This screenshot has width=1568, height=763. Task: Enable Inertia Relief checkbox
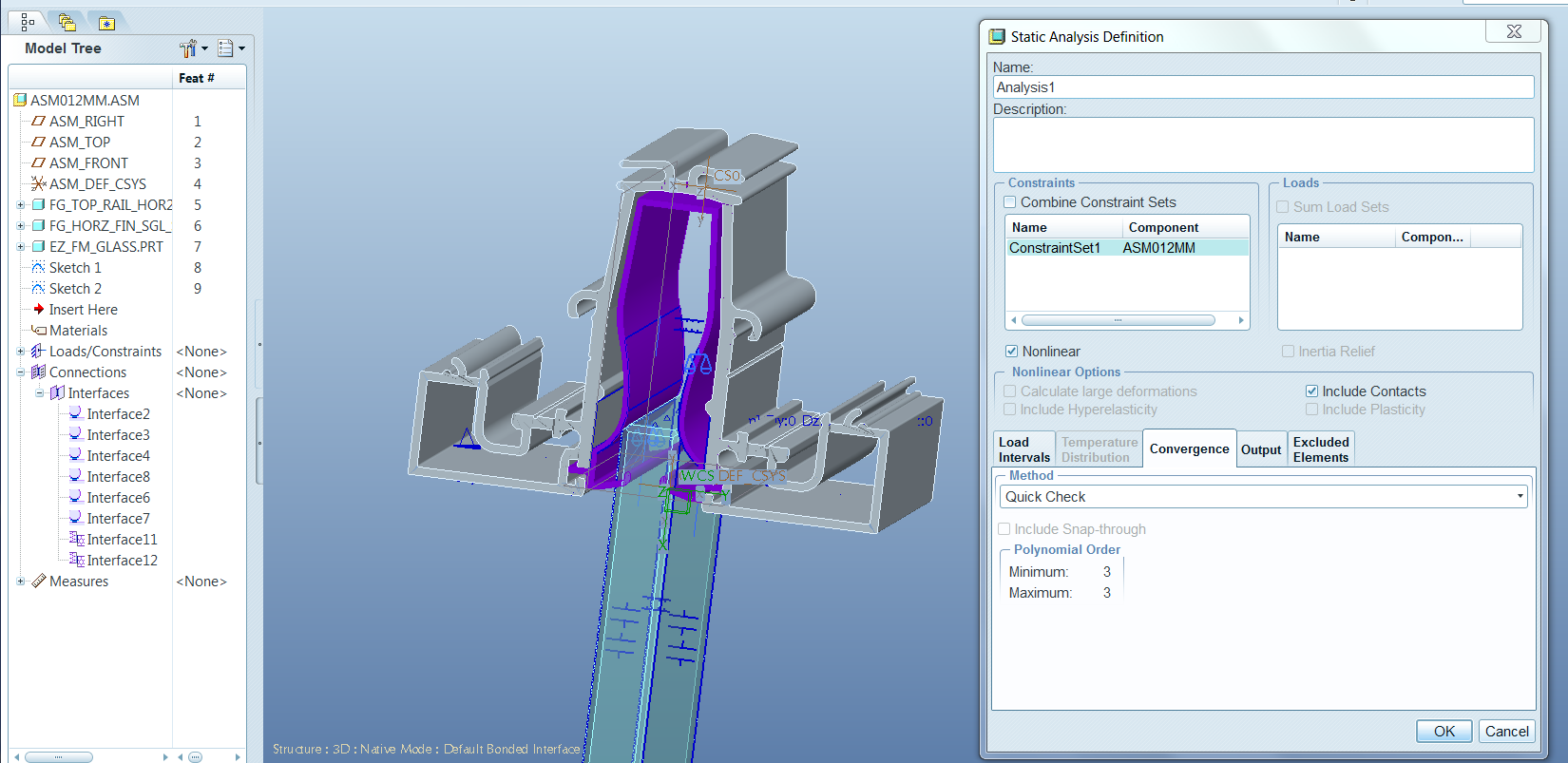1288,352
